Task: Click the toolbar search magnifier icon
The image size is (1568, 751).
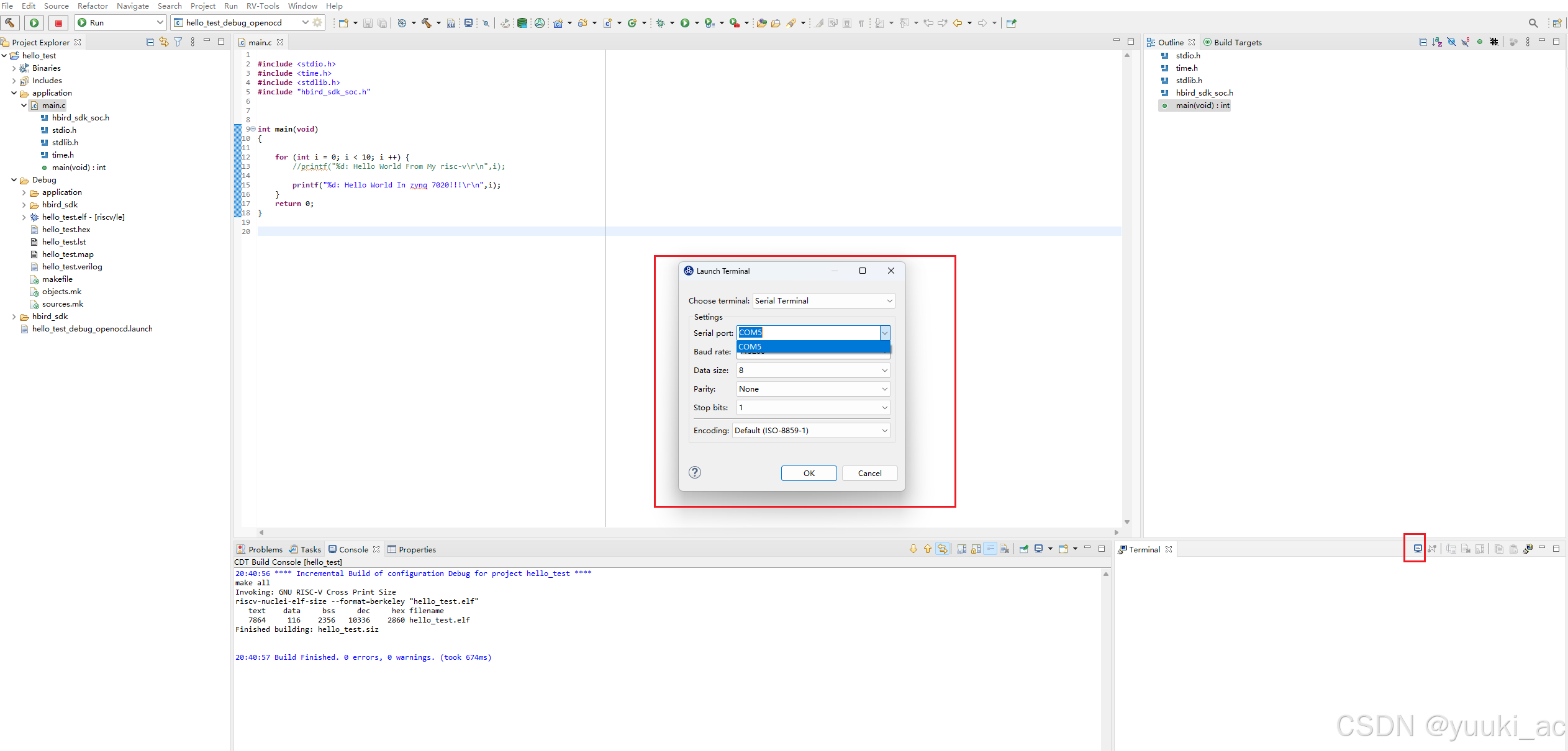Action: pyautogui.click(x=1533, y=23)
